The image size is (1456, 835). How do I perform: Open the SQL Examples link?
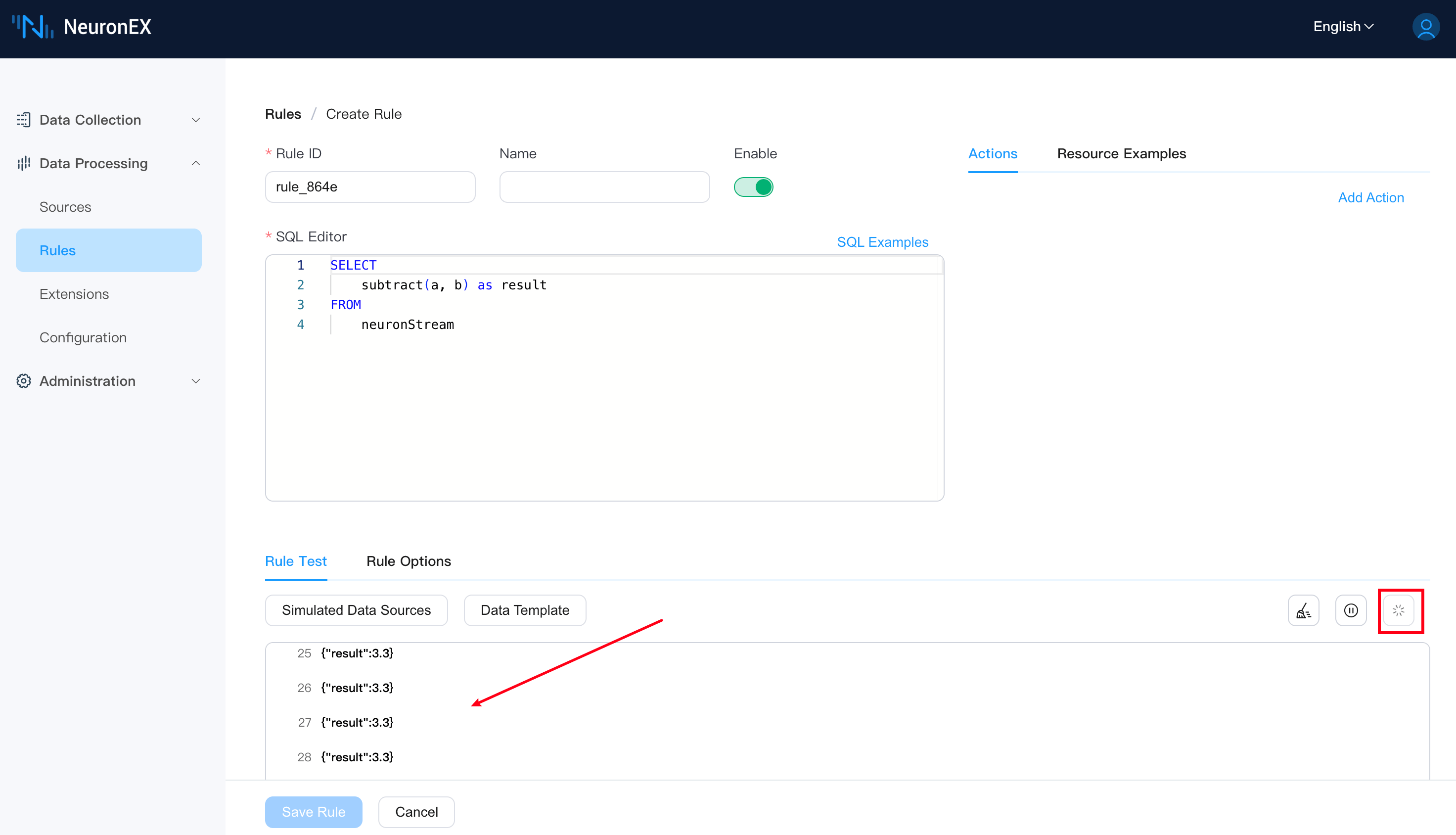pos(882,242)
